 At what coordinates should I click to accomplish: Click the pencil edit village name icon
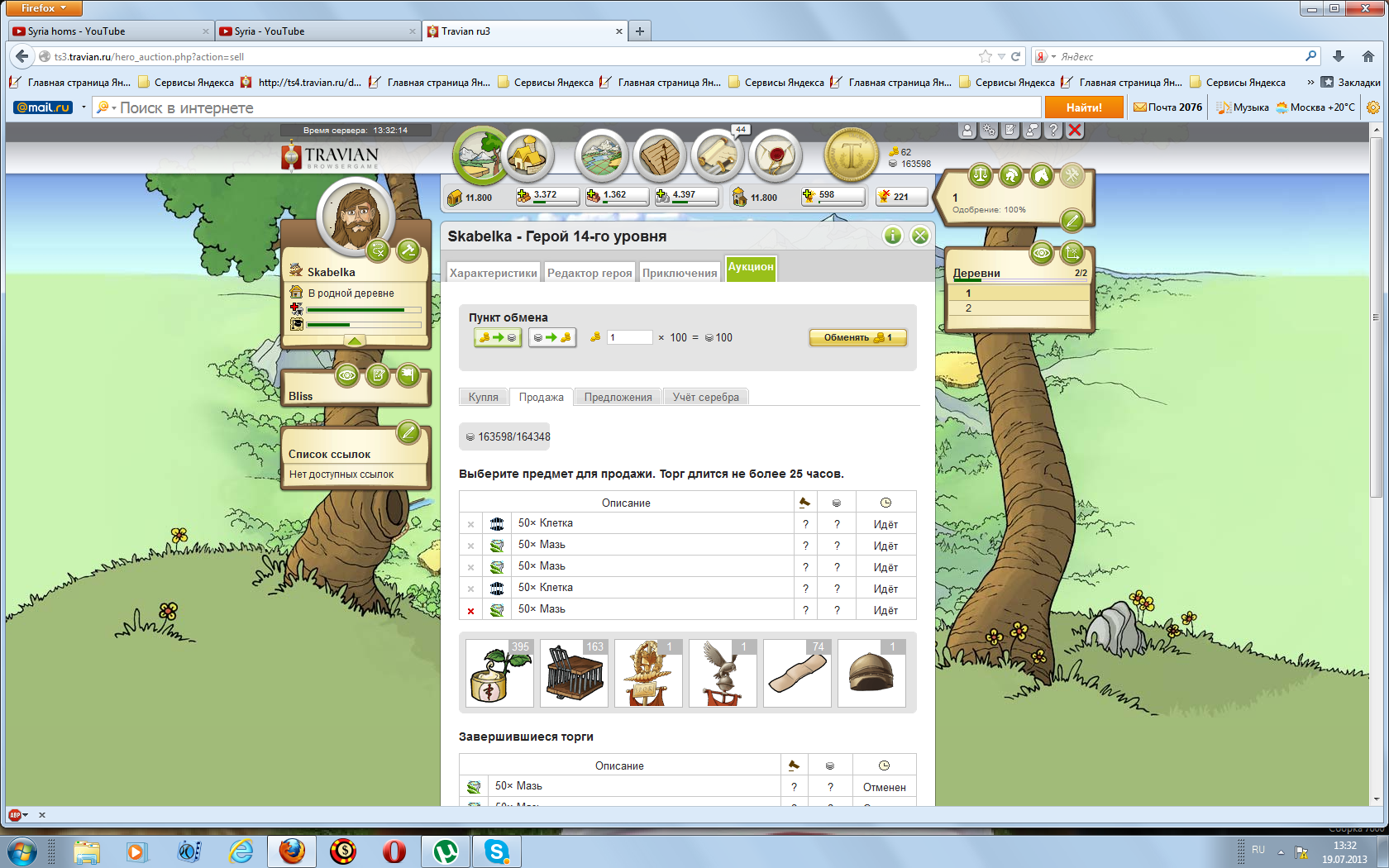(x=1072, y=220)
